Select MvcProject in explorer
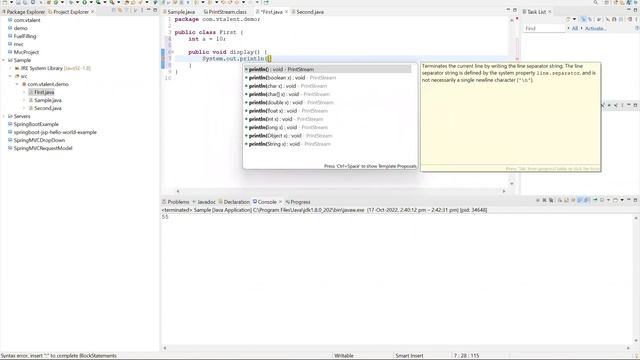Viewport: 640px width, 360px height. [26, 52]
